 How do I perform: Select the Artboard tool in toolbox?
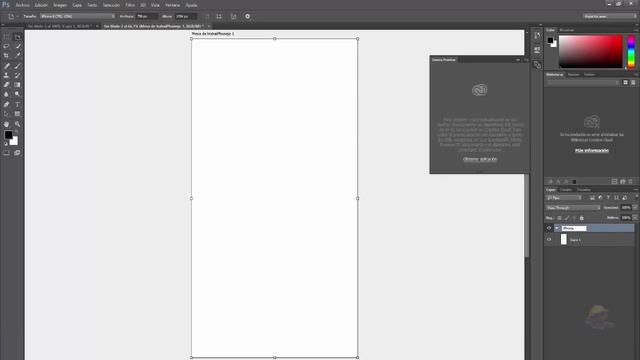click(18, 37)
